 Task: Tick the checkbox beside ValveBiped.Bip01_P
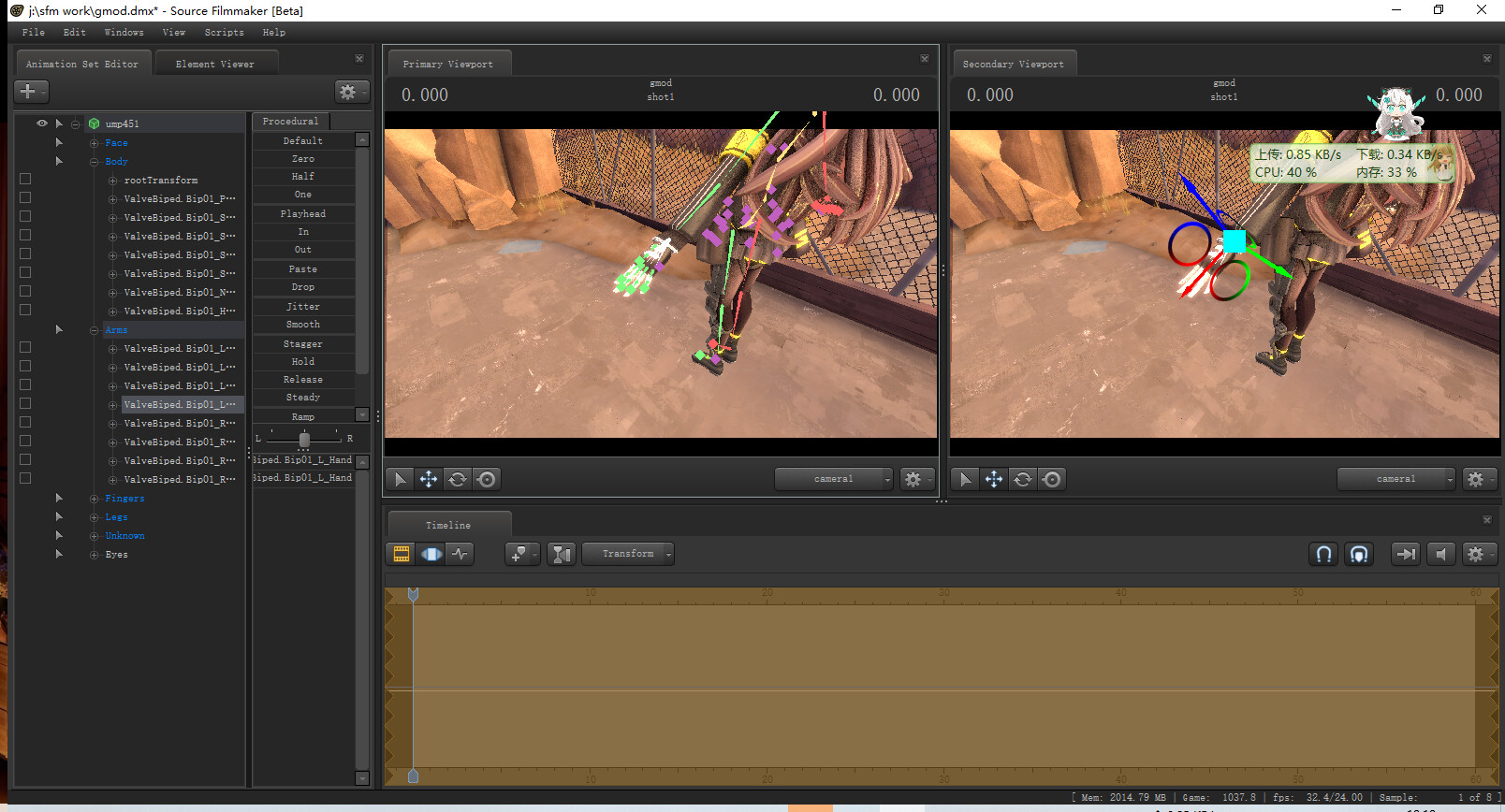coord(25,197)
